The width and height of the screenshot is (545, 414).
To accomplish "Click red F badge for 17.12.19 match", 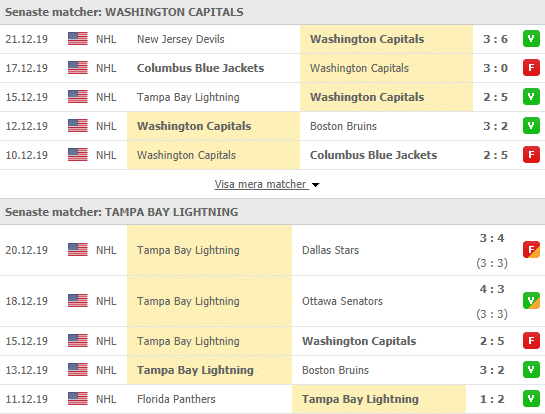I will pos(531,68).
